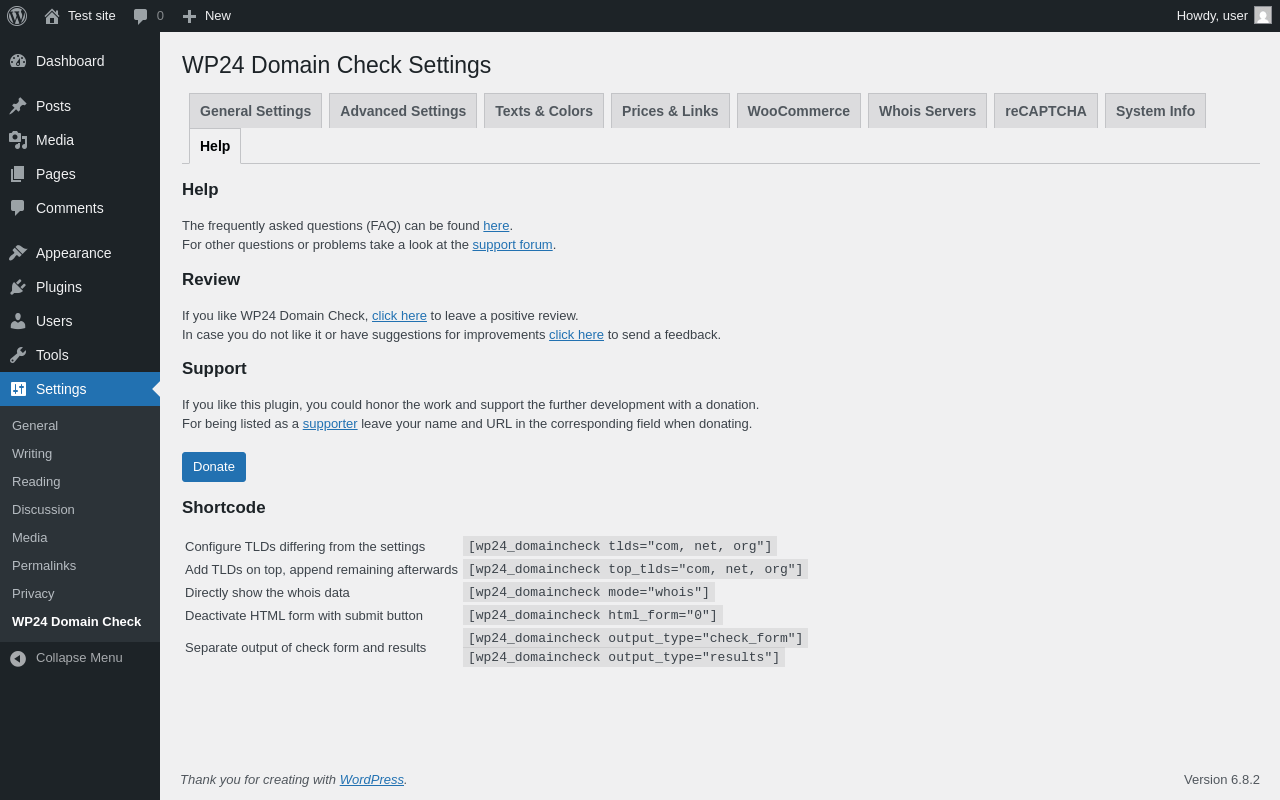Open the Dashboard menu label
This screenshot has width=1280, height=800.
click(x=70, y=61)
